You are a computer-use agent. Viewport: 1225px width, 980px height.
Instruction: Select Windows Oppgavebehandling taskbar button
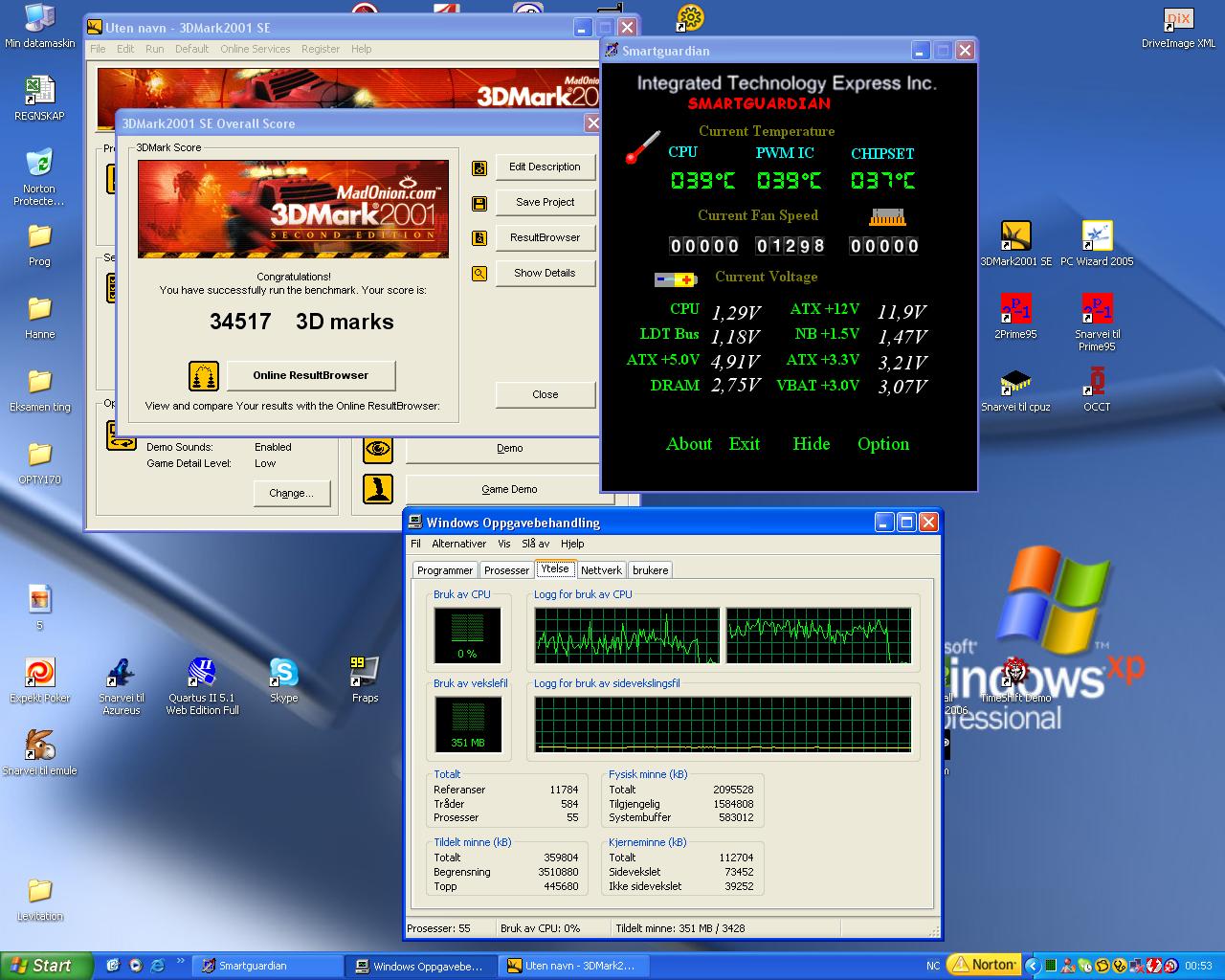(421, 966)
